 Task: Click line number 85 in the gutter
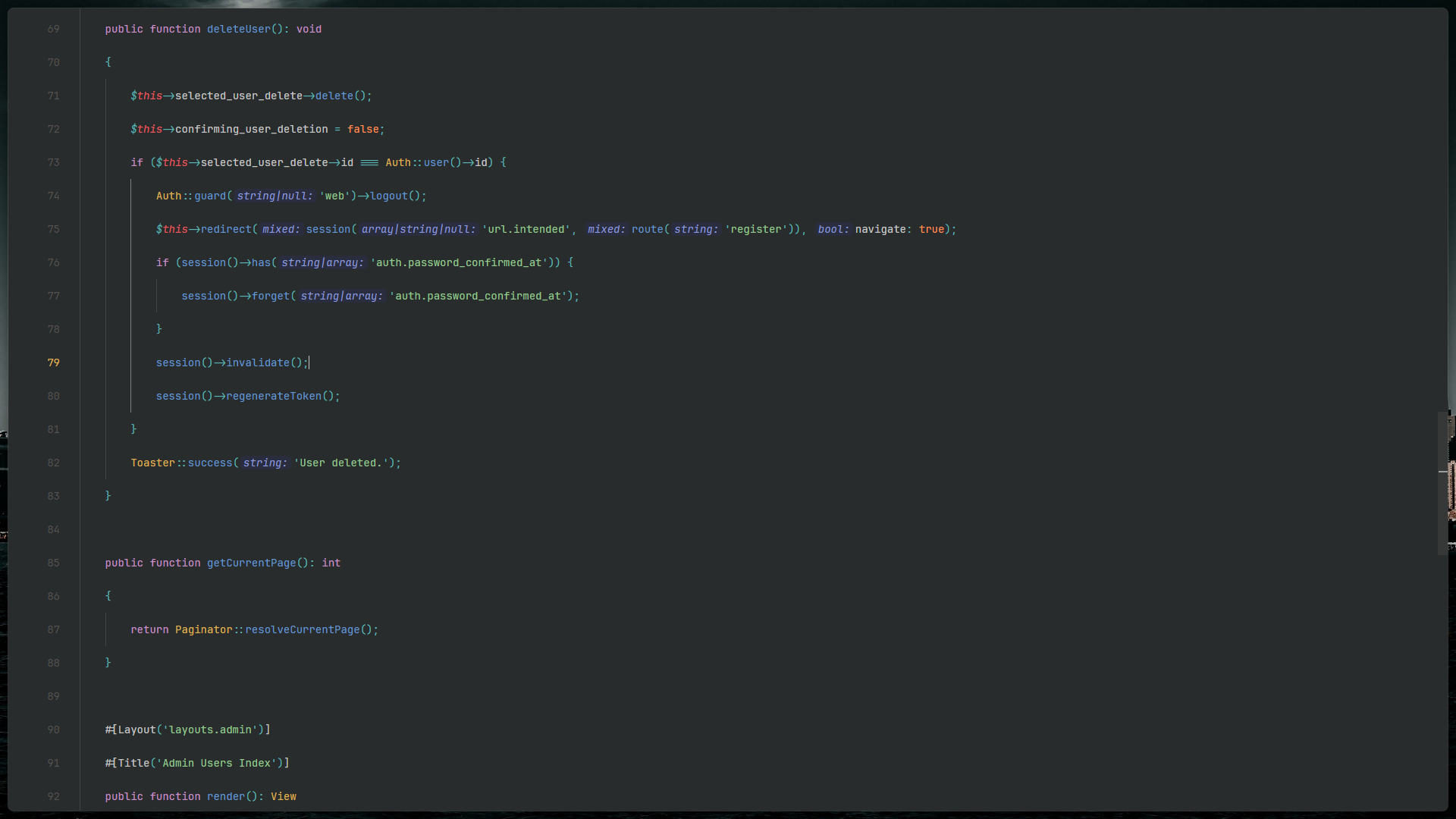(x=53, y=563)
